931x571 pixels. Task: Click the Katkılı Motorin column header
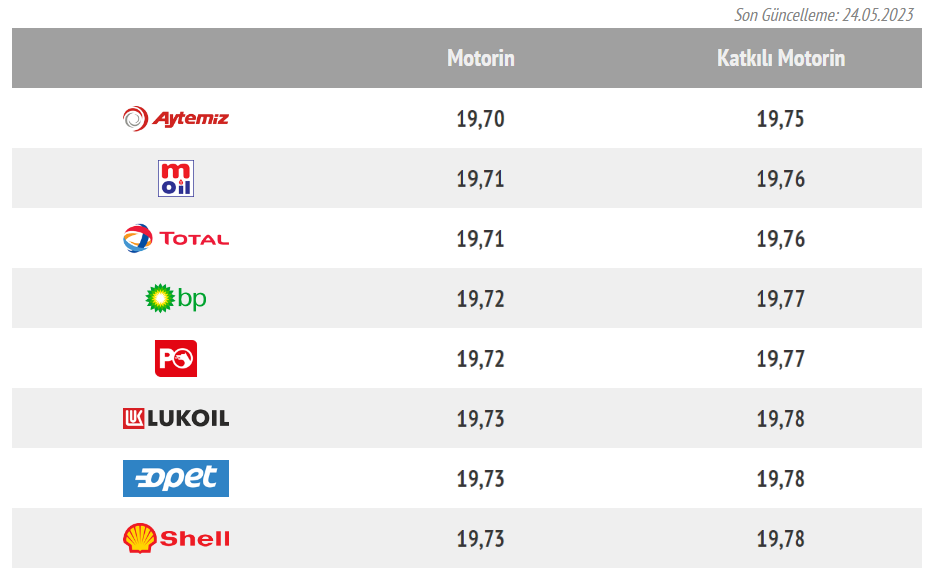click(781, 58)
